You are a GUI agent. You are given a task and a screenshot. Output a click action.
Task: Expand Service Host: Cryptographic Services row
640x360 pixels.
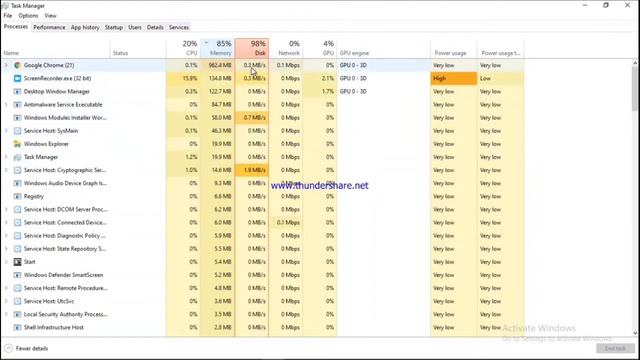tap(6, 170)
